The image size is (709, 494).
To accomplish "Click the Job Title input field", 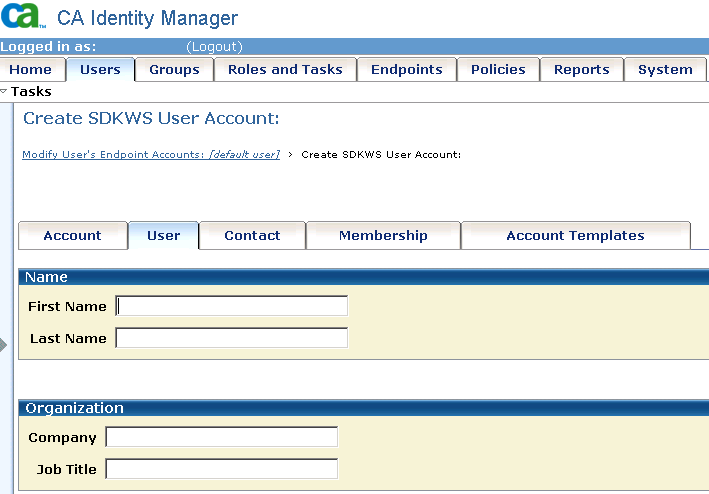I will pos(222,469).
